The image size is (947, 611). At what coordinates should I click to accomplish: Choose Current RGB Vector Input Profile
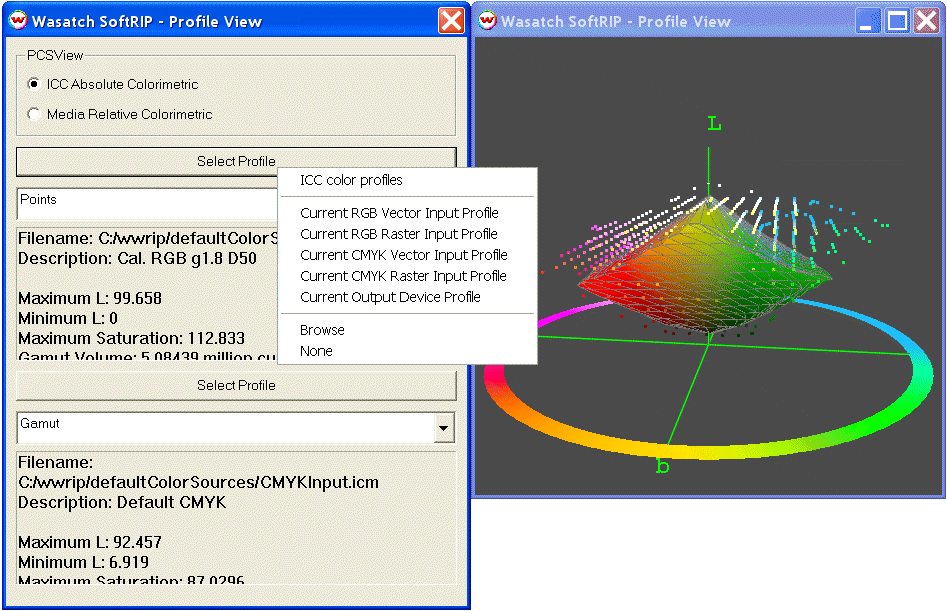[x=399, y=213]
